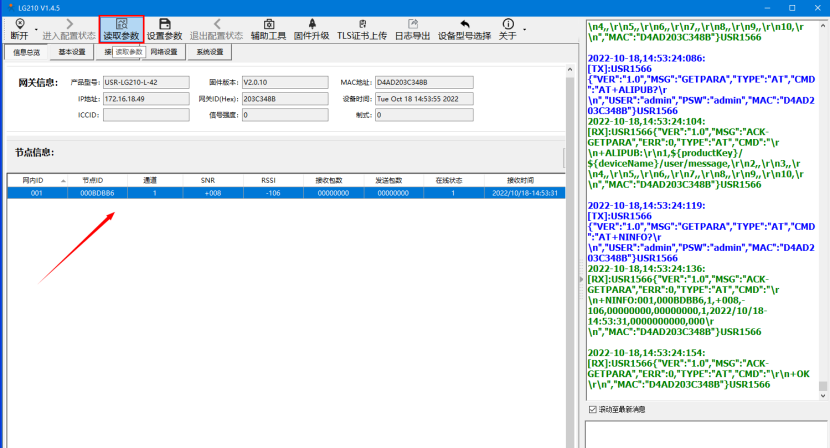Switch to the 网络设置 tab
This screenshot has height=448, width=830.
point(163,52)
